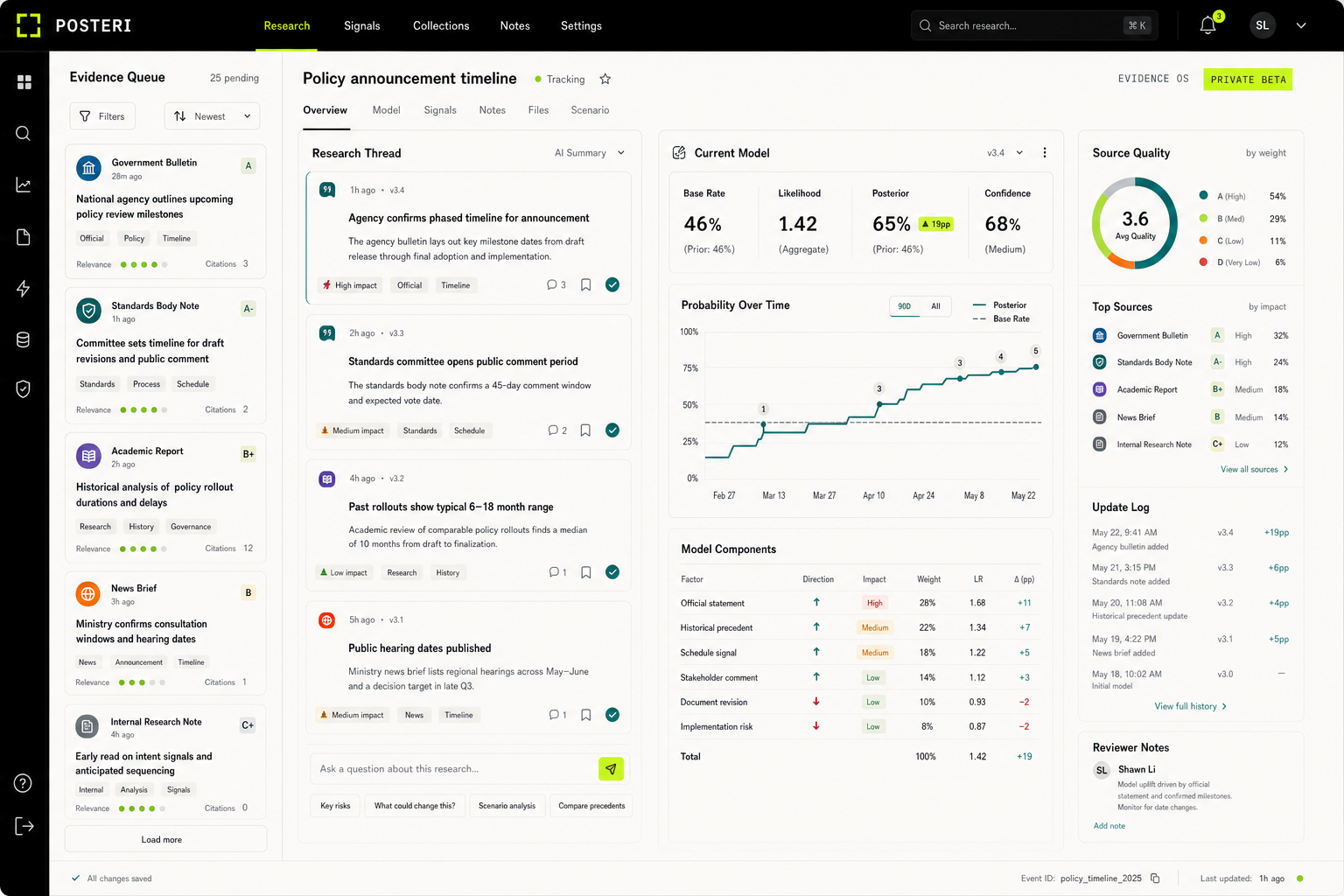The image size is (1344, 896).
Task: Copy the Event ID policy_timeline_2025
Action: [1155, 878]
